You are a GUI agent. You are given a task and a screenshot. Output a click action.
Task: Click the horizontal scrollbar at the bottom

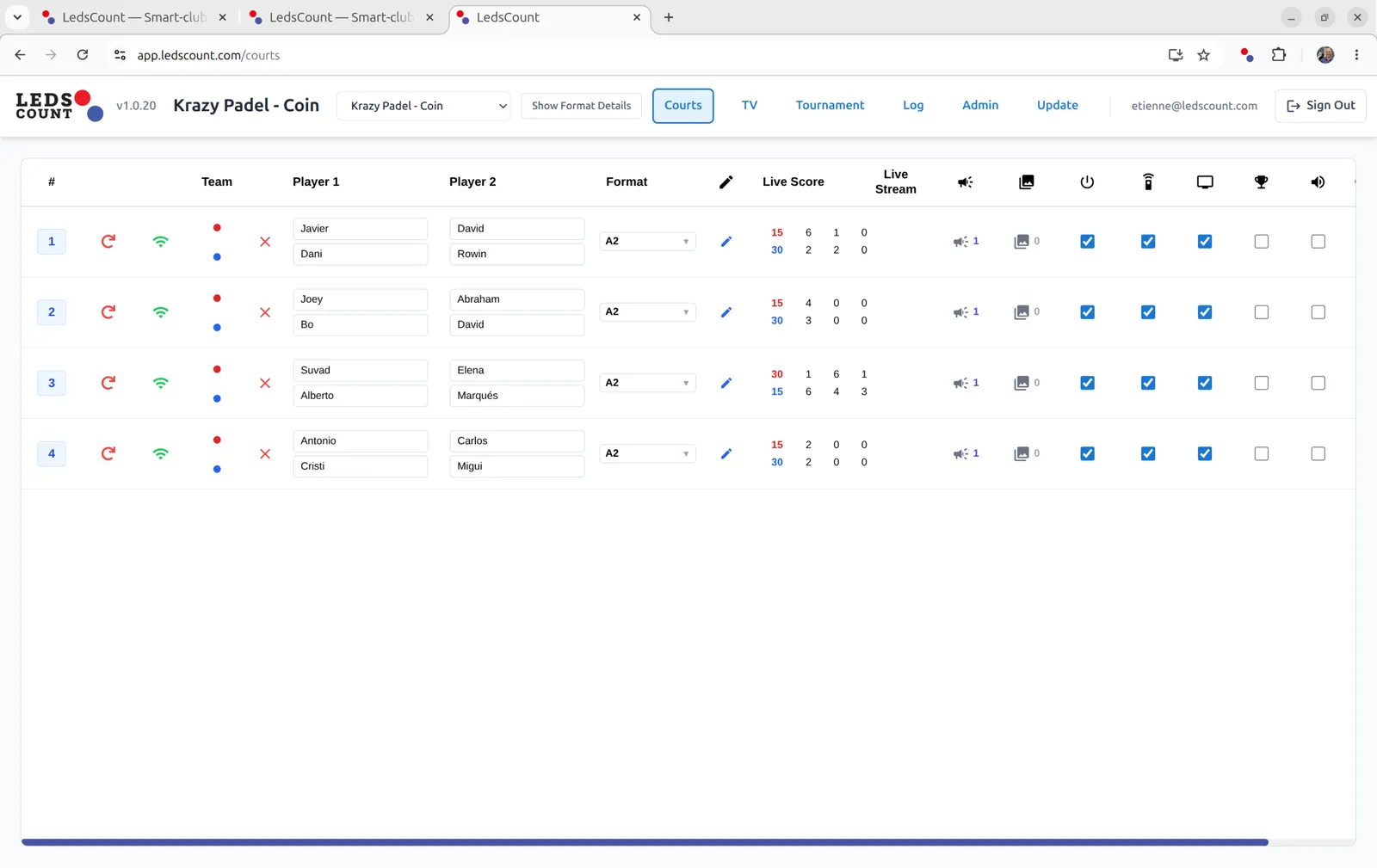(x=645, y=842)
